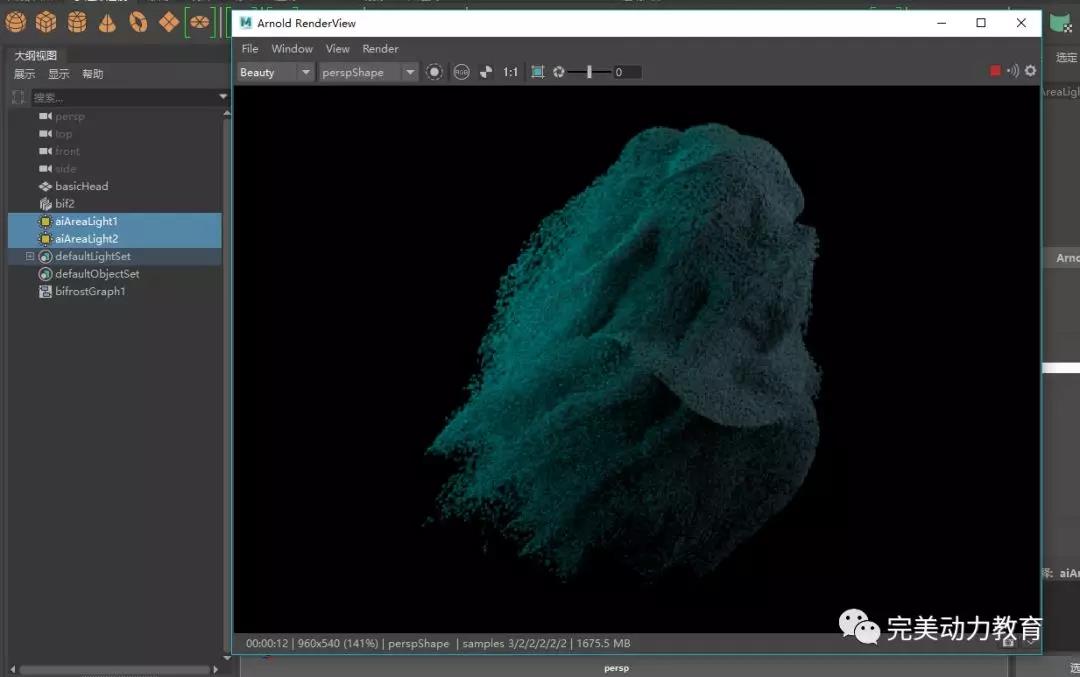This screenshot has width=1080, height=677.
Task: Select the polygon cone shelf icon
Action: coord(107,21)
